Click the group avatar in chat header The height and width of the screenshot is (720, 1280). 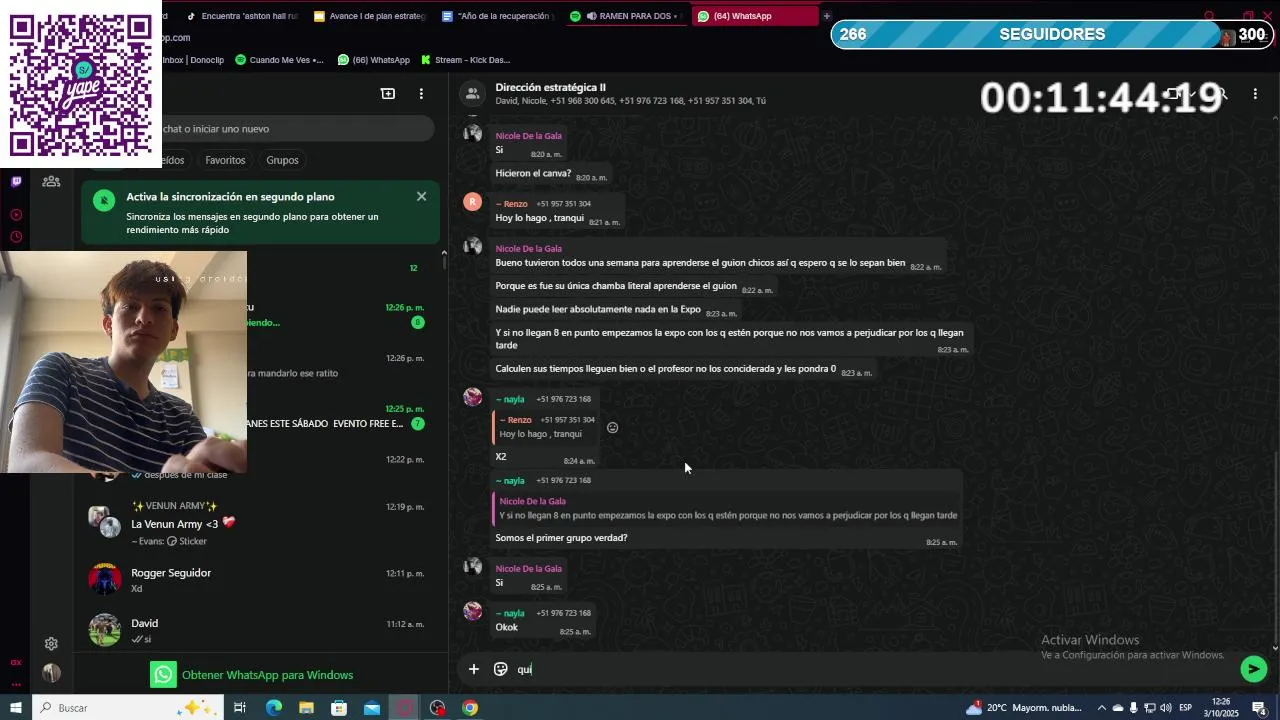click(x=472, y=94)
